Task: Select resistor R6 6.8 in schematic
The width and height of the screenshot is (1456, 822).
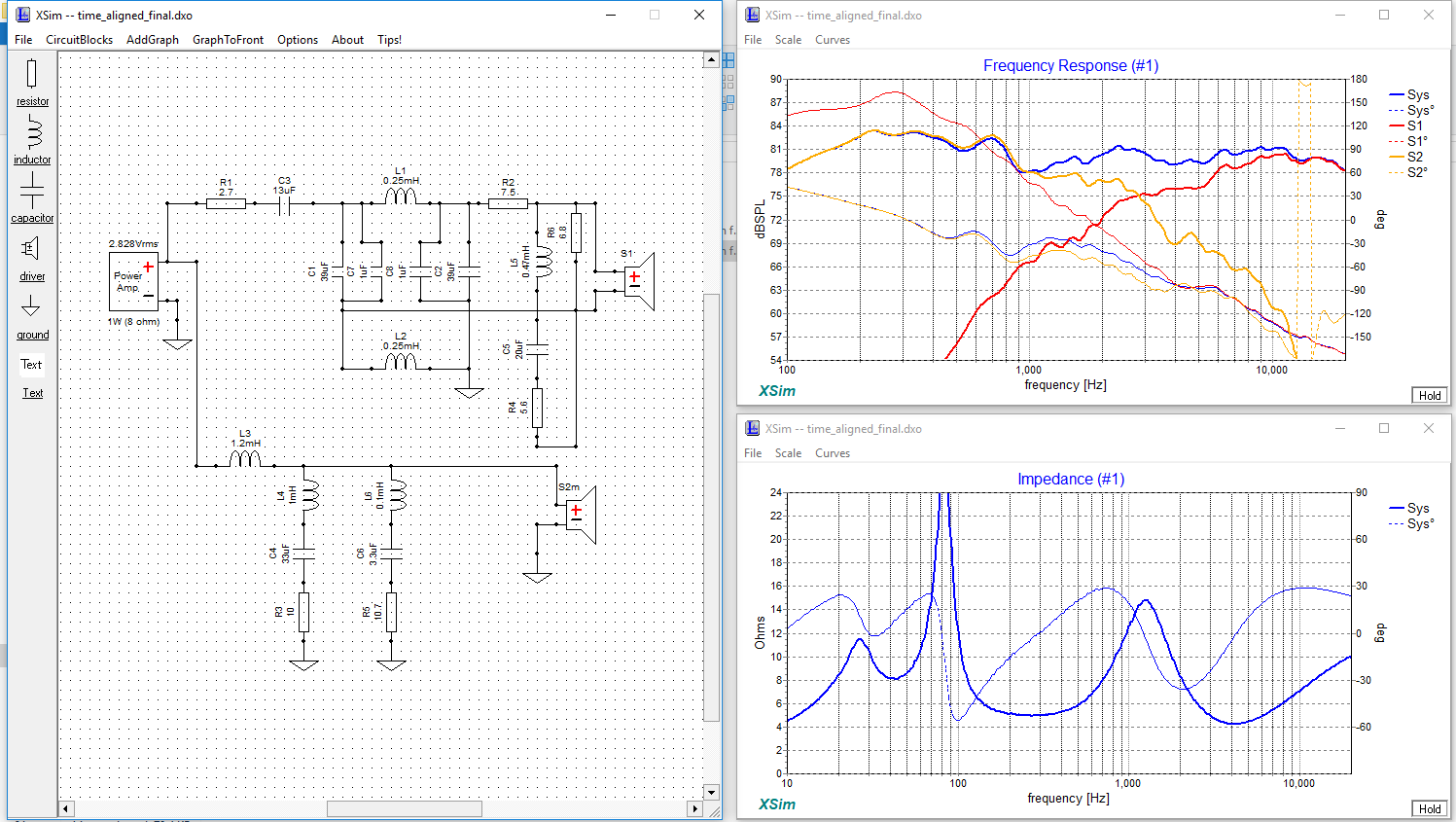Action: coord(576,232)
